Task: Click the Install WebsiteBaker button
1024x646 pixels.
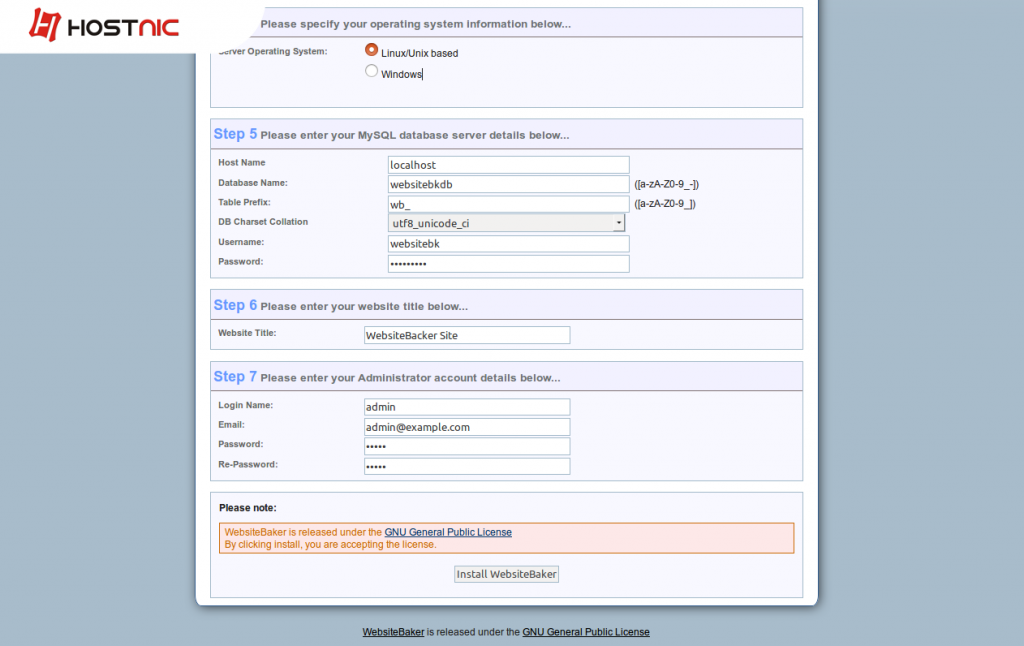Action: (x=506, y=574)
